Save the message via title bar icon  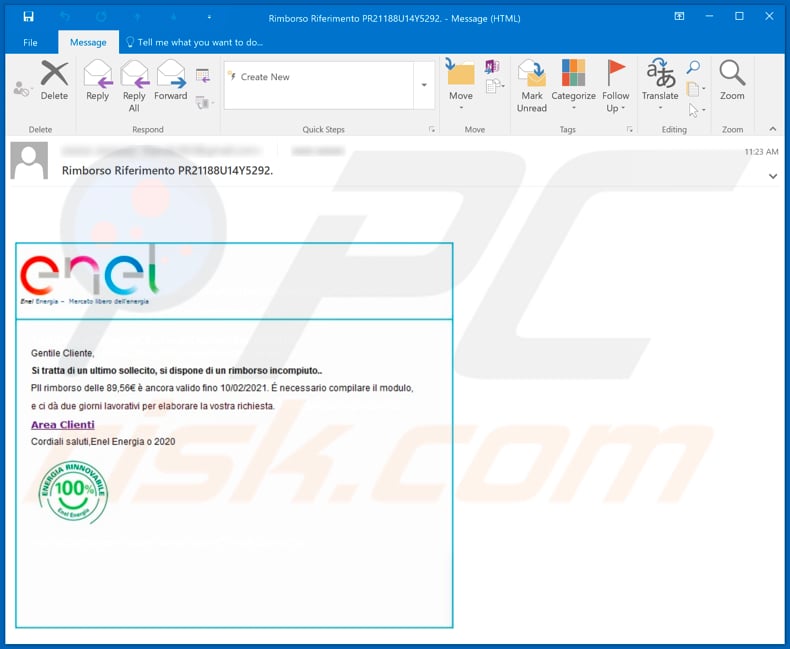point(29,17)
